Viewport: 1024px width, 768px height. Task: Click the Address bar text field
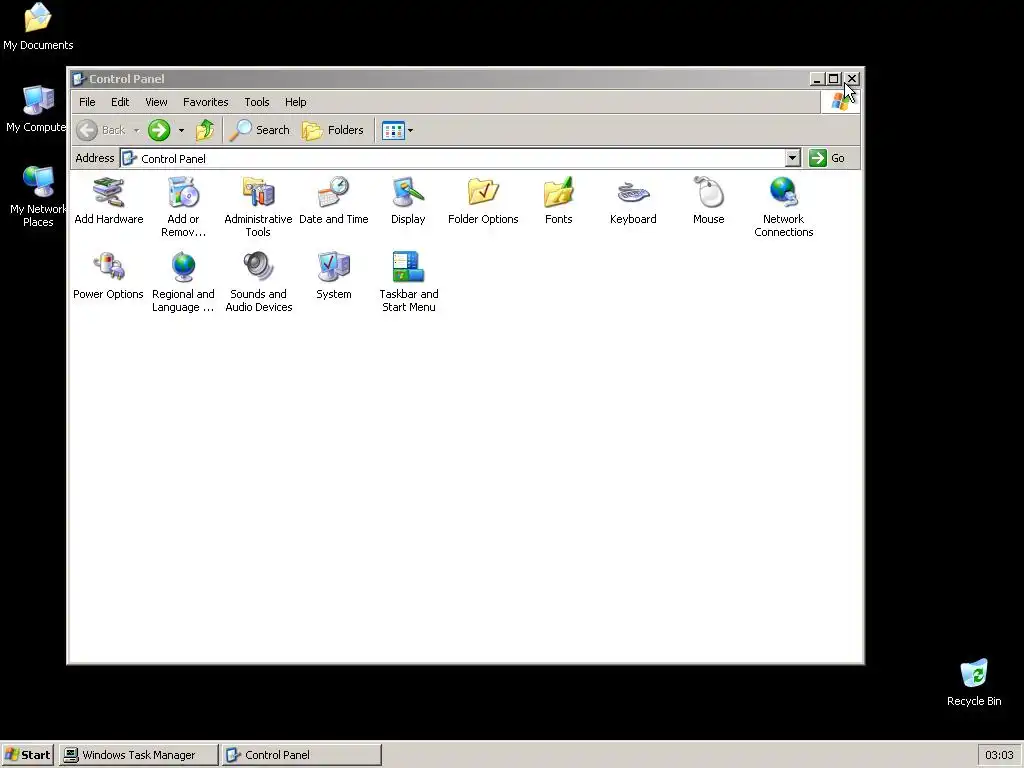click(x=453, y=158)
